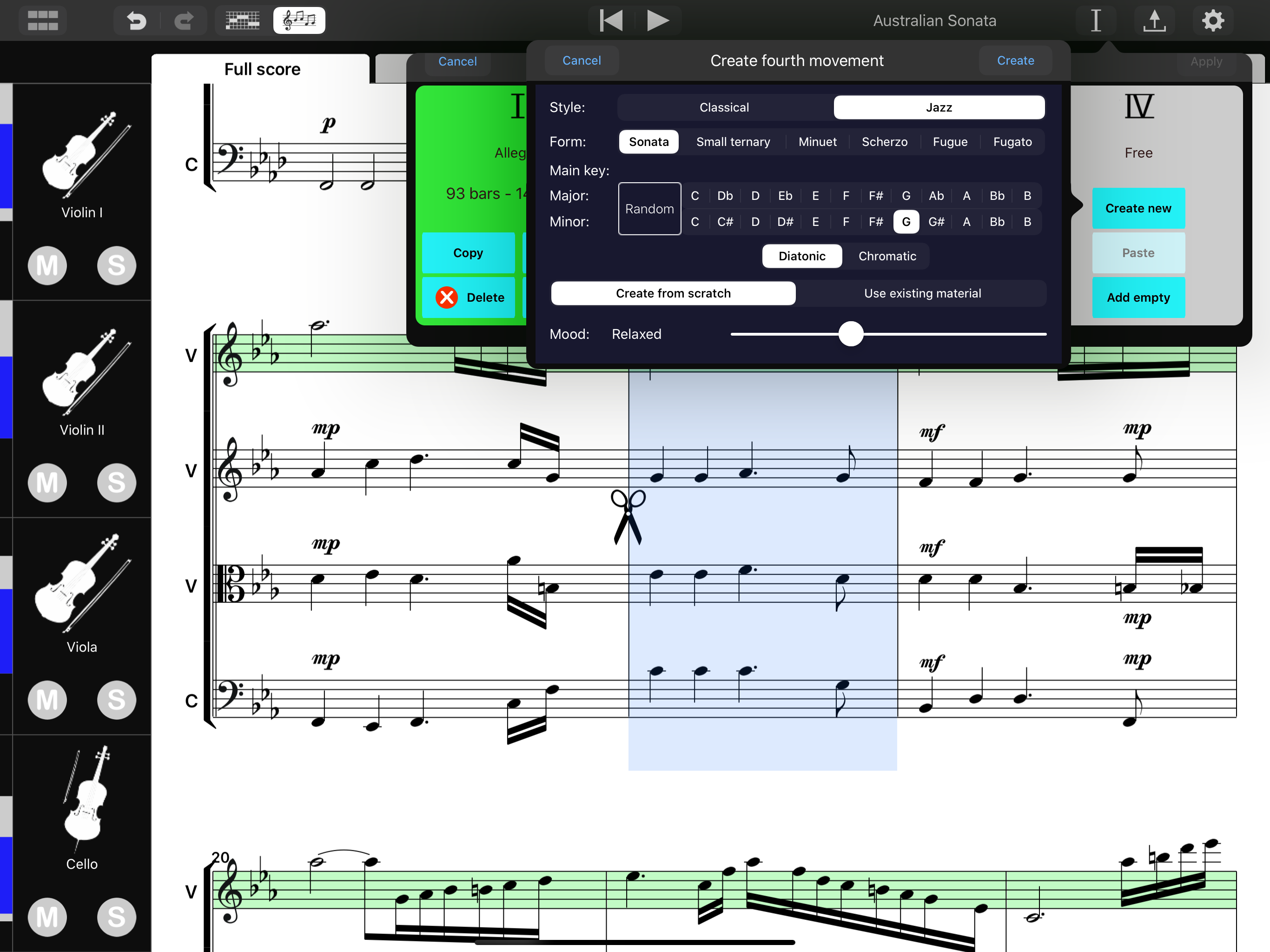Select Classical style option
The width and height of the screenshot is (1270, 952).
(724, 107)
